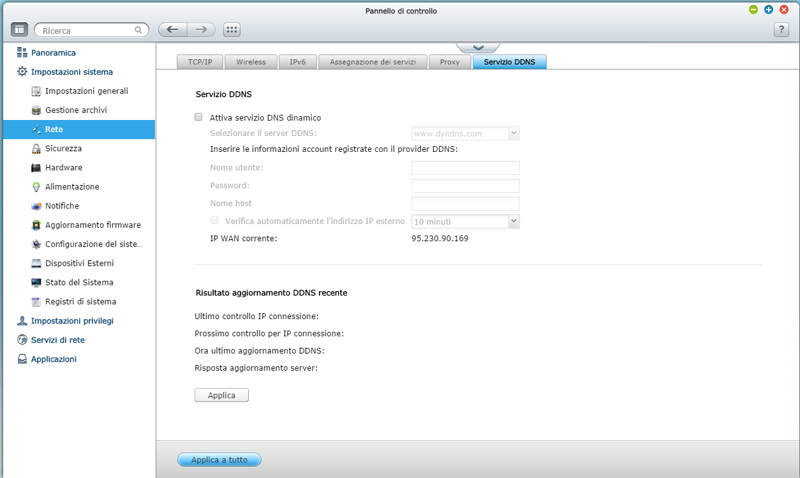Click the Applica a tutto button

coord(219,460)
